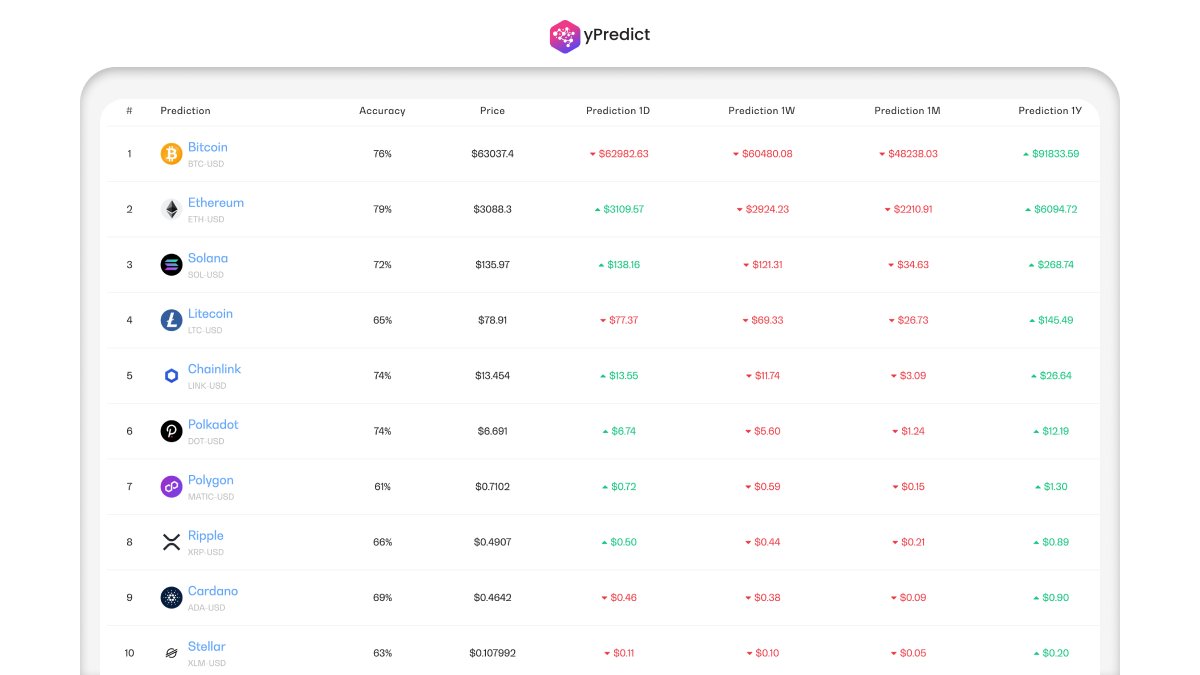Select Bitcoin price $63037.4
Image resolution: width=1200 pixels, height=675 pixels.
coord(492,154)
